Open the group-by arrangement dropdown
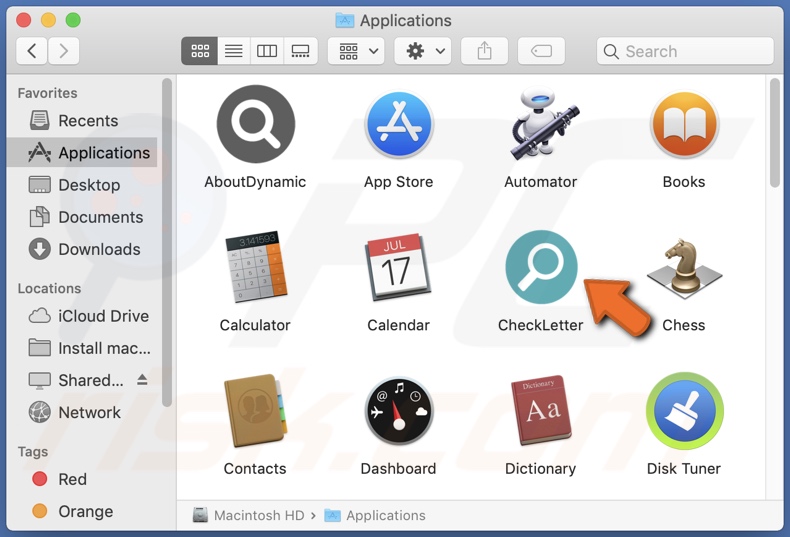 pos(356,51)
